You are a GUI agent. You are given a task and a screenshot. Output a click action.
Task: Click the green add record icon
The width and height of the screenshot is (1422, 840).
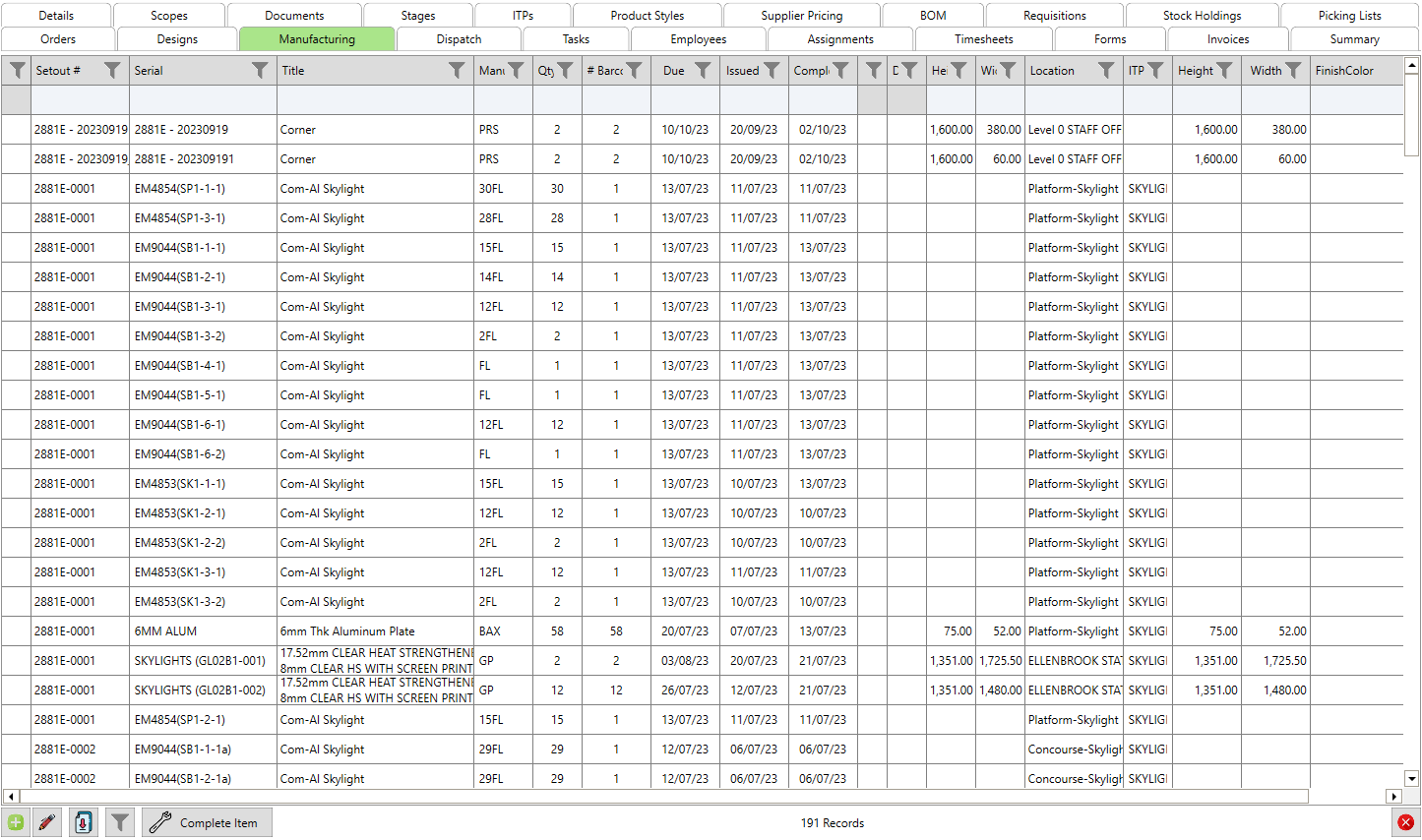pyautogui.click(x=16, y=822)
